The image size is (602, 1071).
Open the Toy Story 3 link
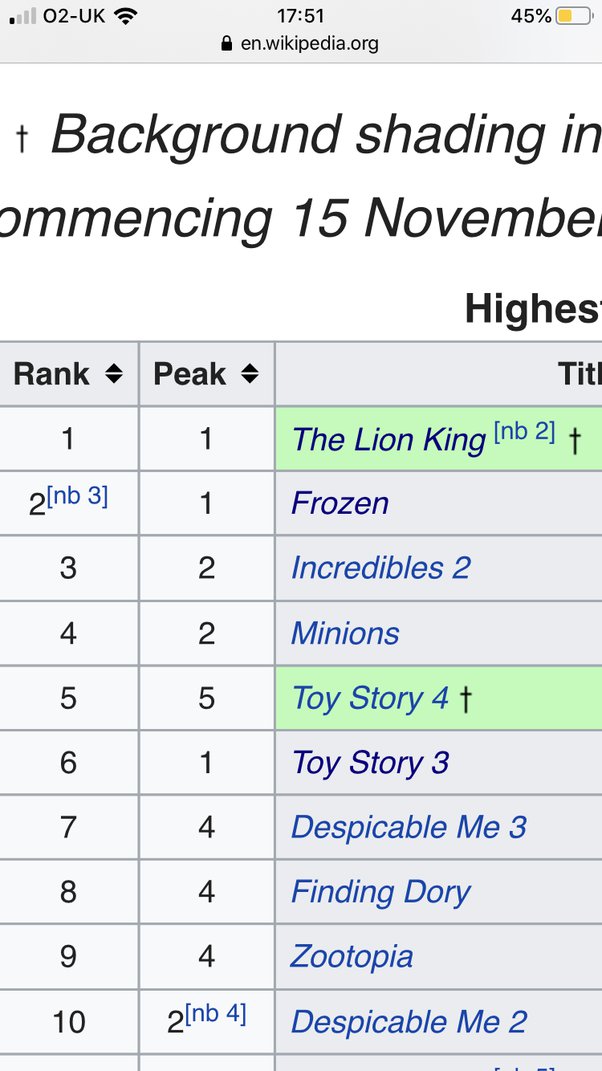pyautogui.click(x=370, y=763)
